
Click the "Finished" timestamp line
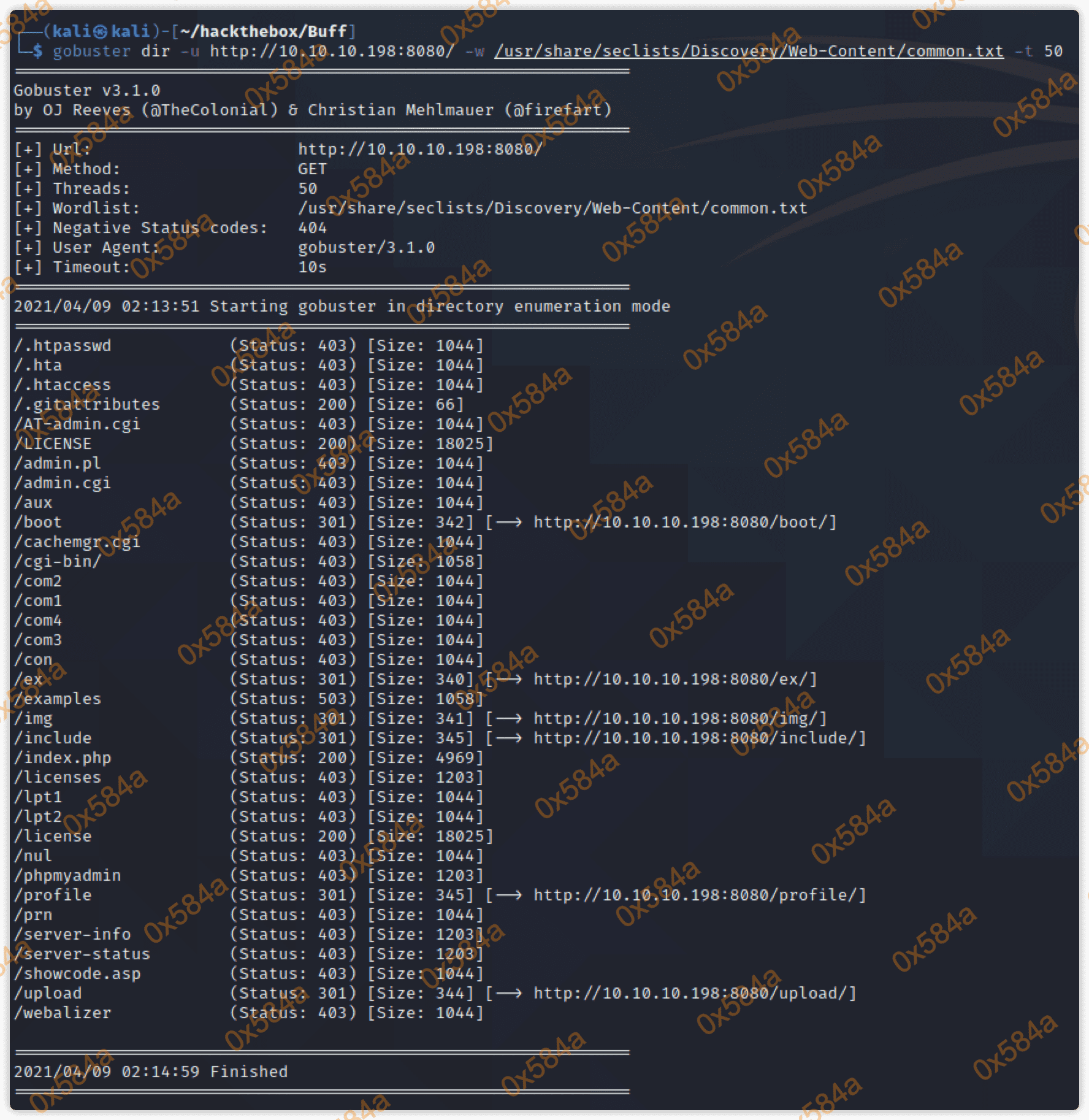[x=151, y=1072]
